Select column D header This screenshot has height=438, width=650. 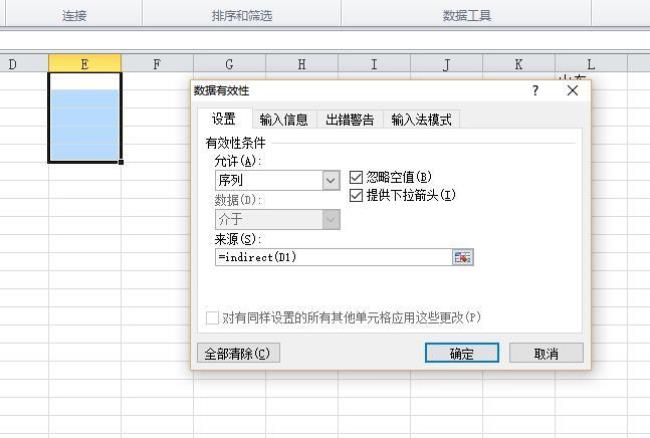pos(24,64)
